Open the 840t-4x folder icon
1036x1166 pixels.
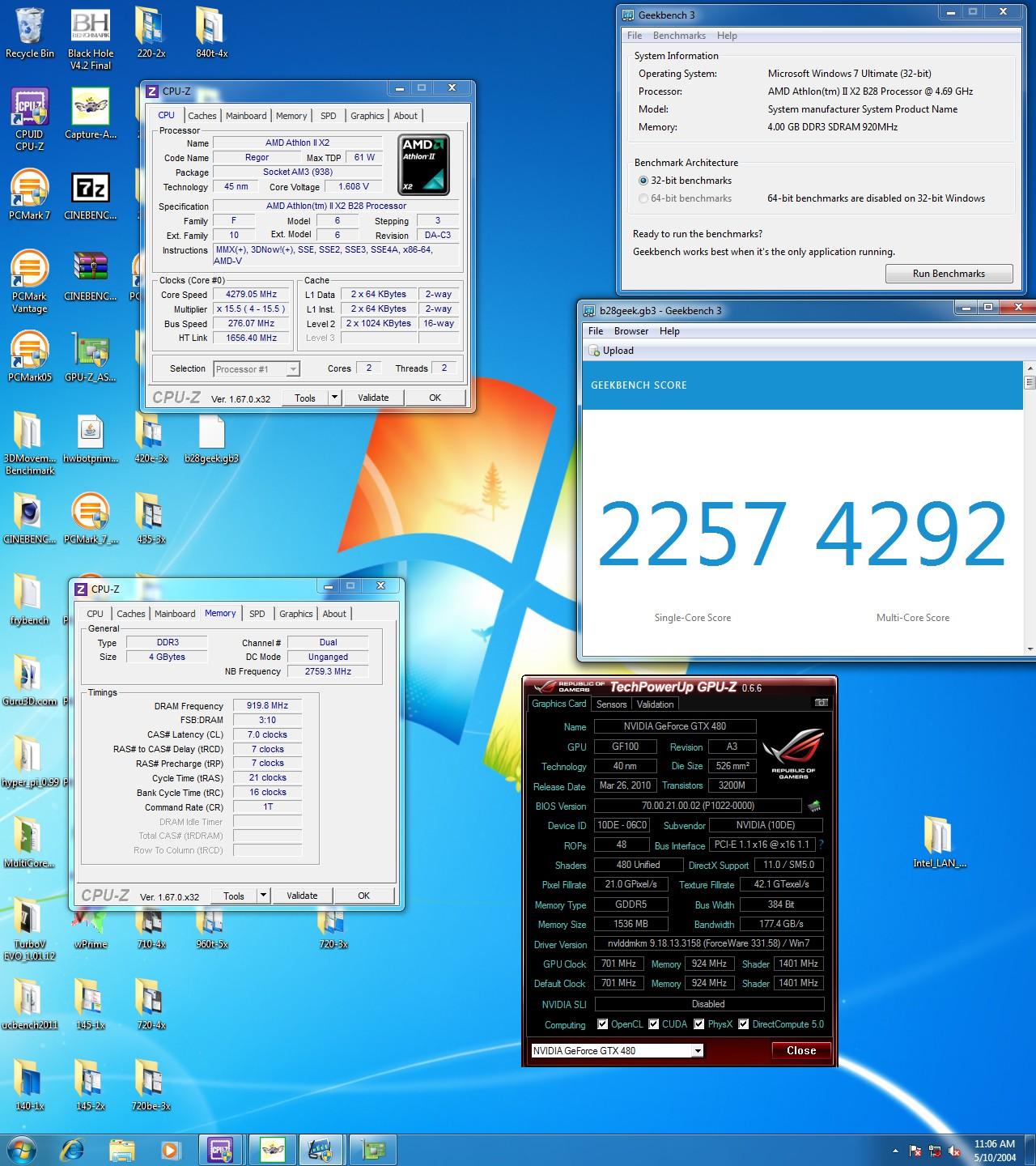pyautogui.click(x=211, y=33)
